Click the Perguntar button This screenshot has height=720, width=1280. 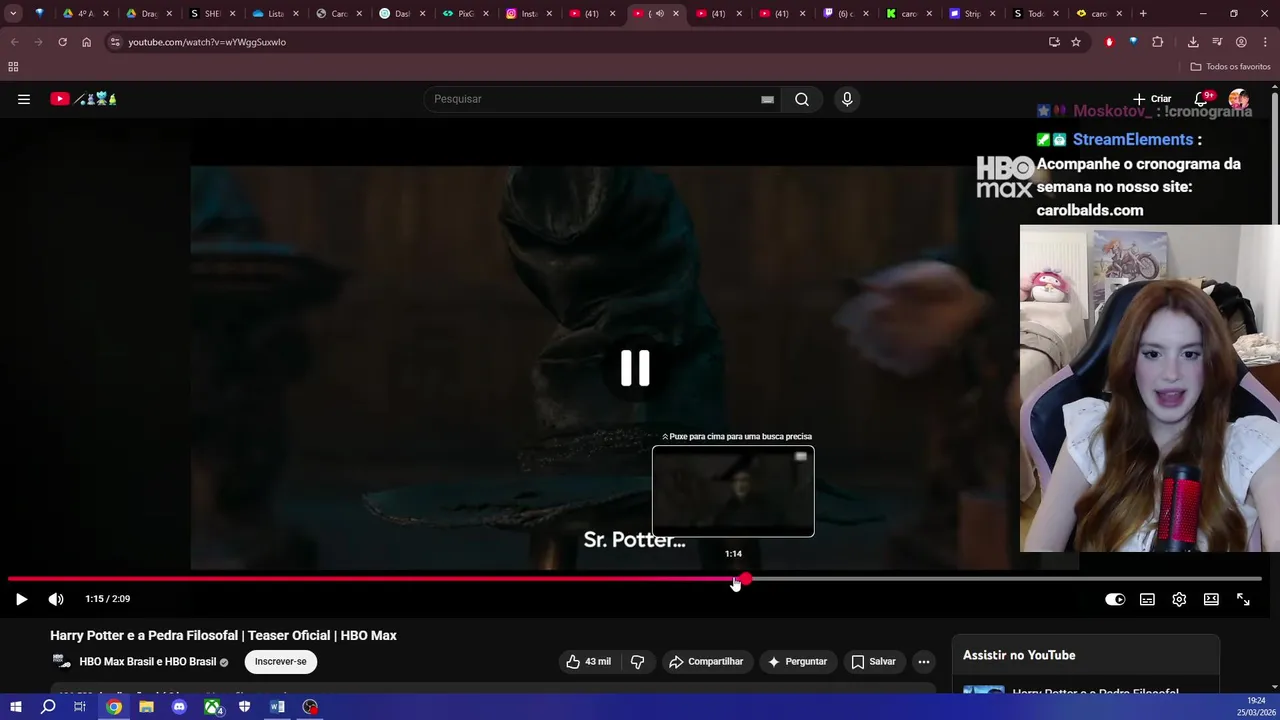tap(797, 662)
